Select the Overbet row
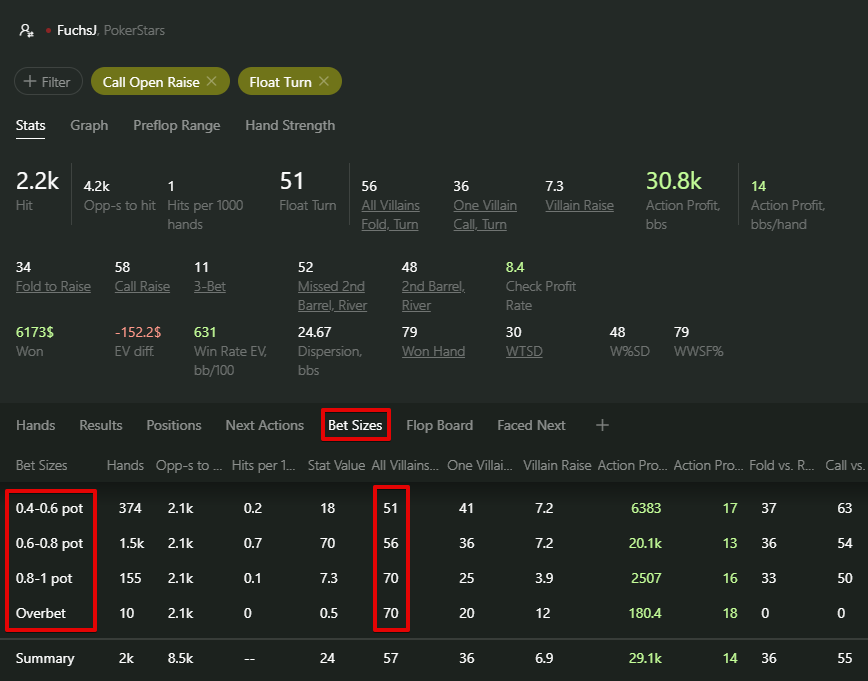The width and height of the screenshot is (868, 681). [x=41, y=613]
